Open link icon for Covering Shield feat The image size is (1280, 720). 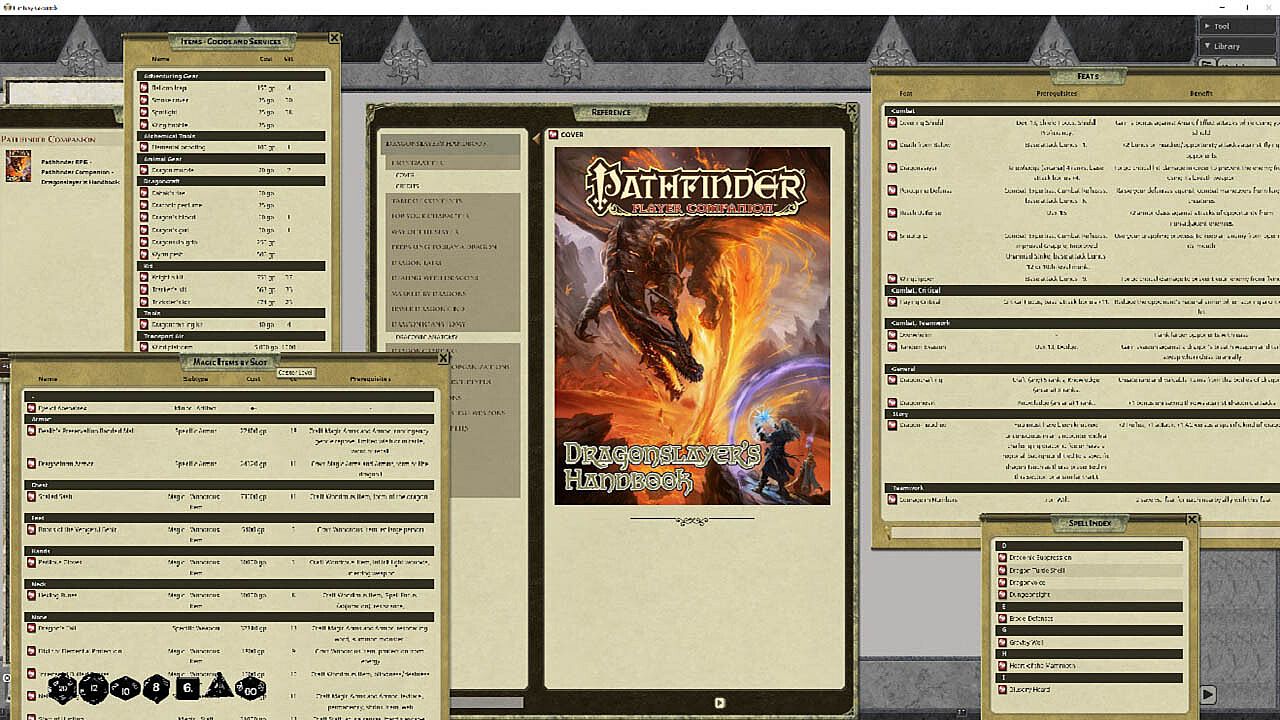(x=891, y=122)
